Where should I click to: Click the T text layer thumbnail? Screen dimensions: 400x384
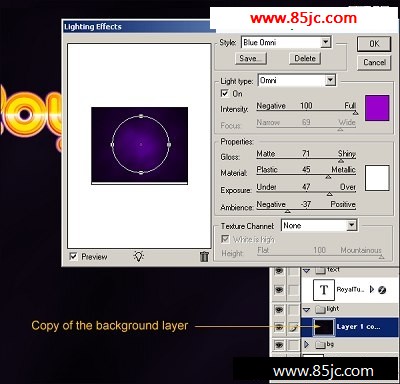point(324,290)
